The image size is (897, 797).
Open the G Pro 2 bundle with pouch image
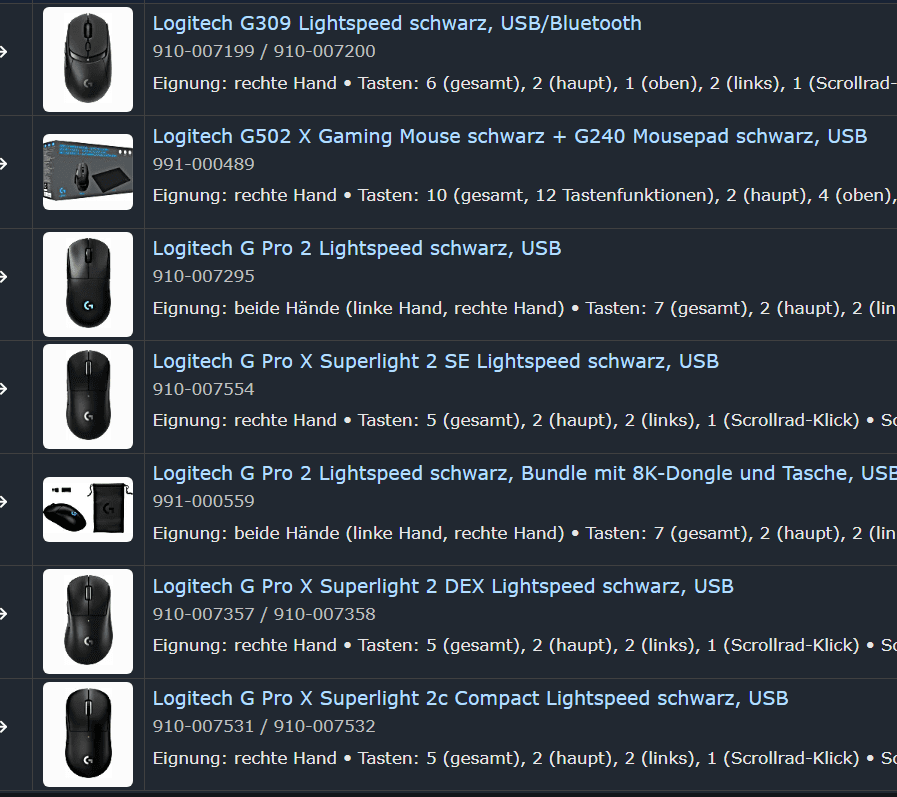click(x=88, y=509)
